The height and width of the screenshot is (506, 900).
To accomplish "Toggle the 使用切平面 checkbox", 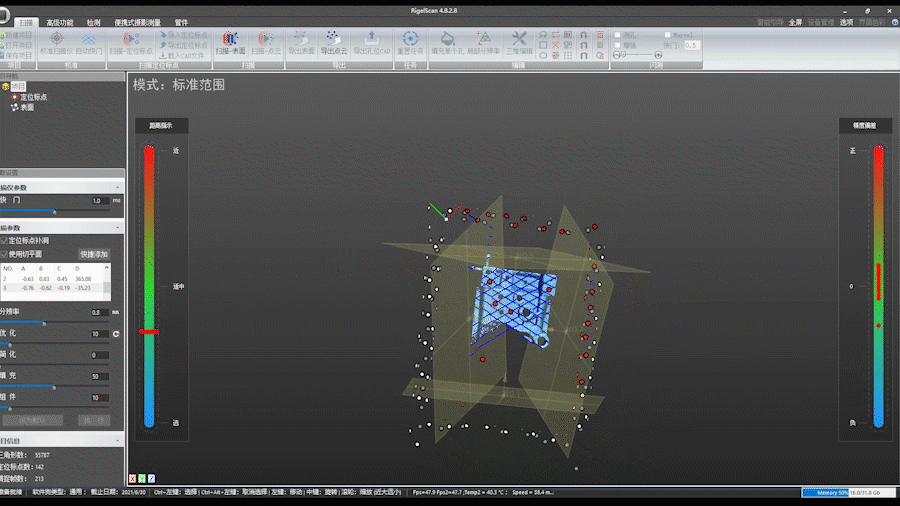I will [4, 254].
